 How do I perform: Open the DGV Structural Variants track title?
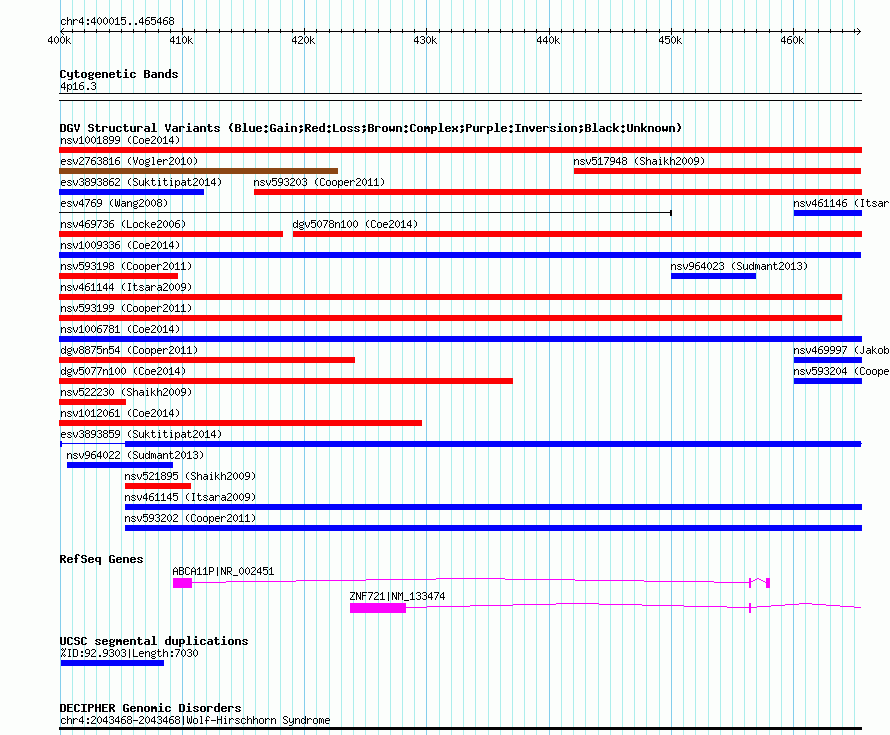(371, 128)
